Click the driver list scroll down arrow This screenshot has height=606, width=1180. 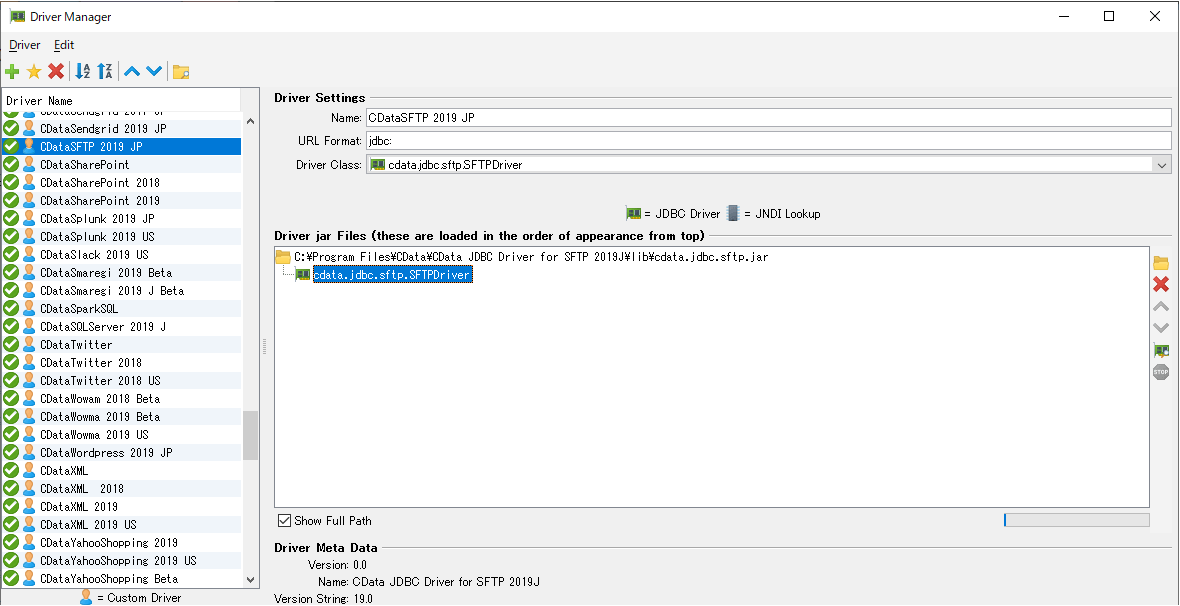[x=251, y=580]
